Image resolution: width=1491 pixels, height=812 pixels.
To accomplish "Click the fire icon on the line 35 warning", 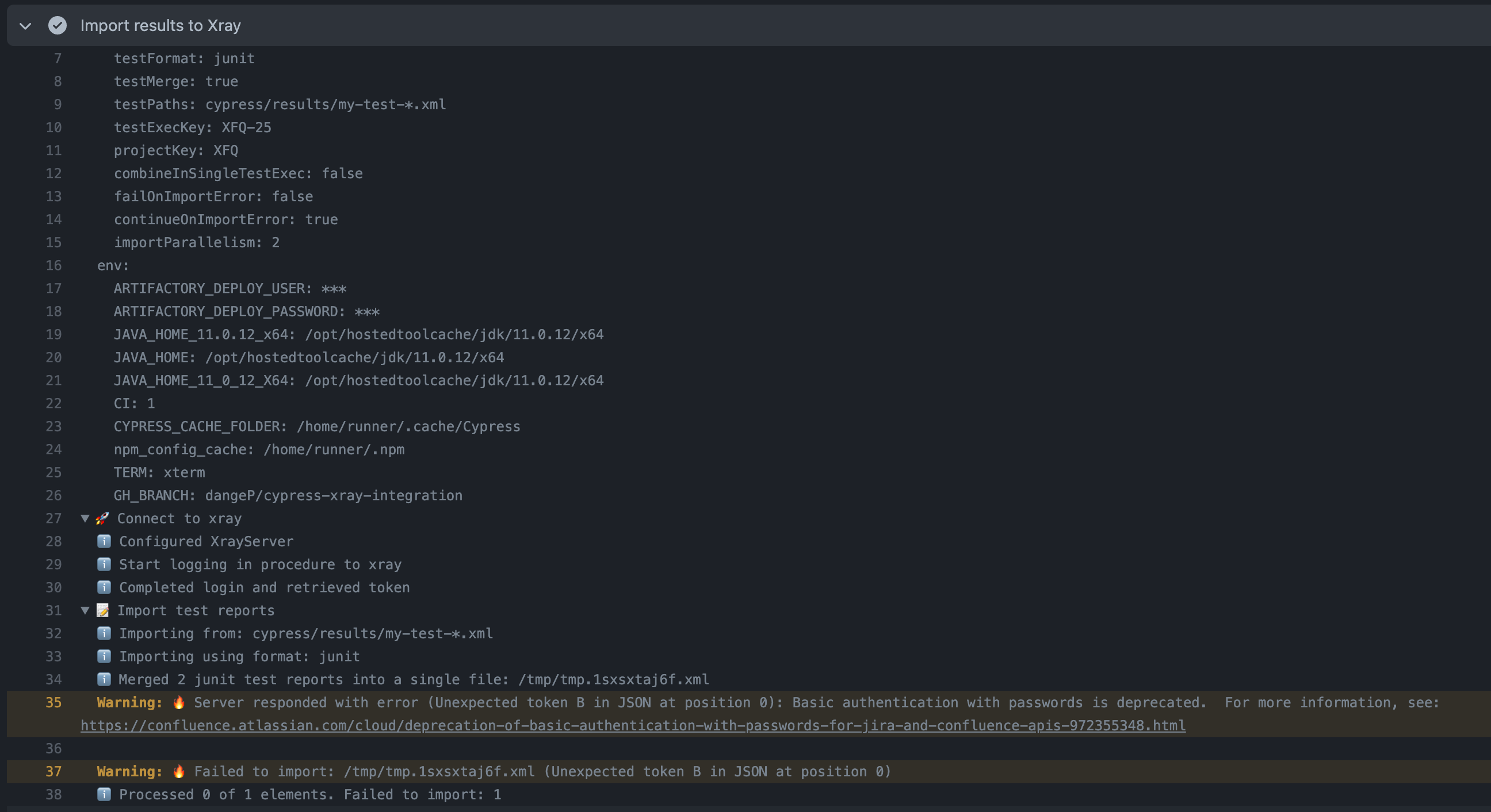I will 178,703.
